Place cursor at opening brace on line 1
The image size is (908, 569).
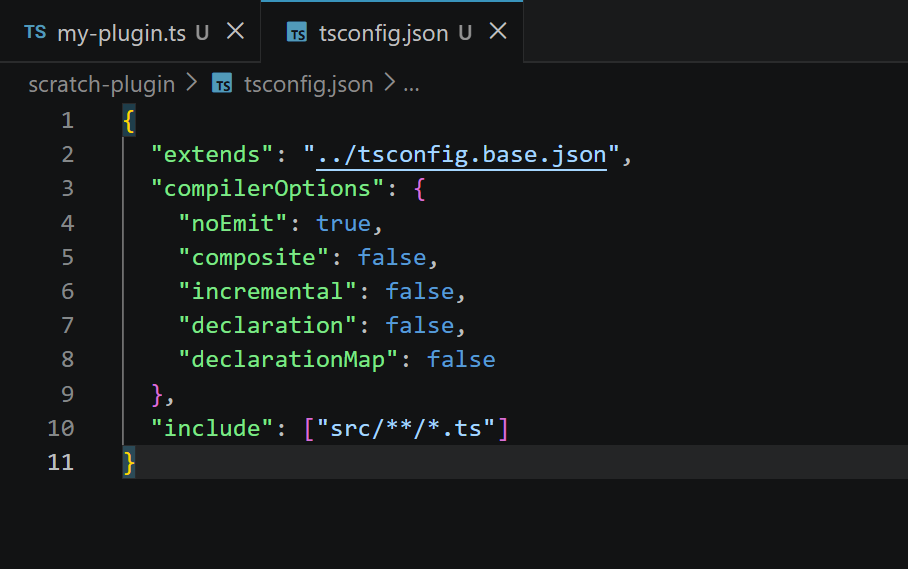(129, 121)
